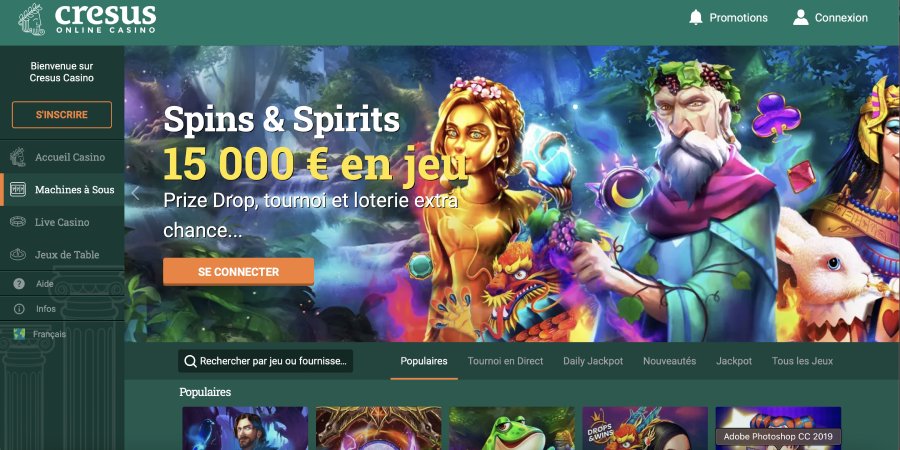
Task: Select the Daily Jackpot tab
Action: pos(593,361)
